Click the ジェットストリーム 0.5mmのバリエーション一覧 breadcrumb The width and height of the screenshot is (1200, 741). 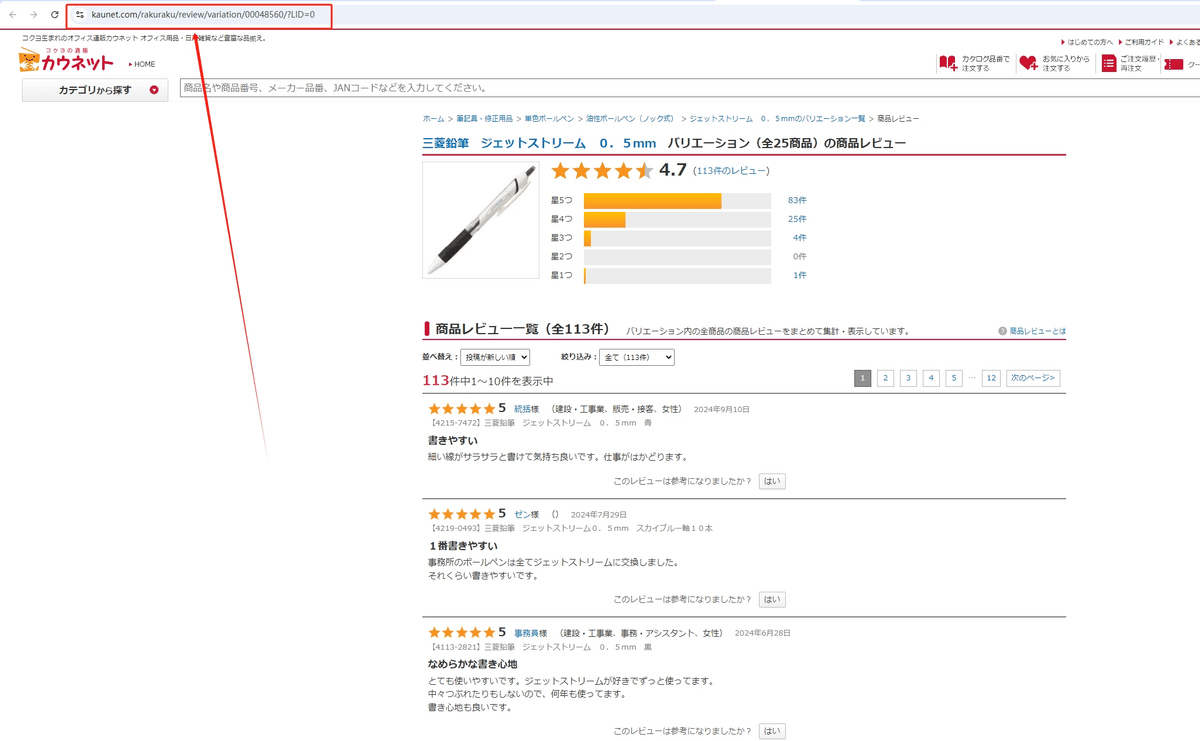777,119
